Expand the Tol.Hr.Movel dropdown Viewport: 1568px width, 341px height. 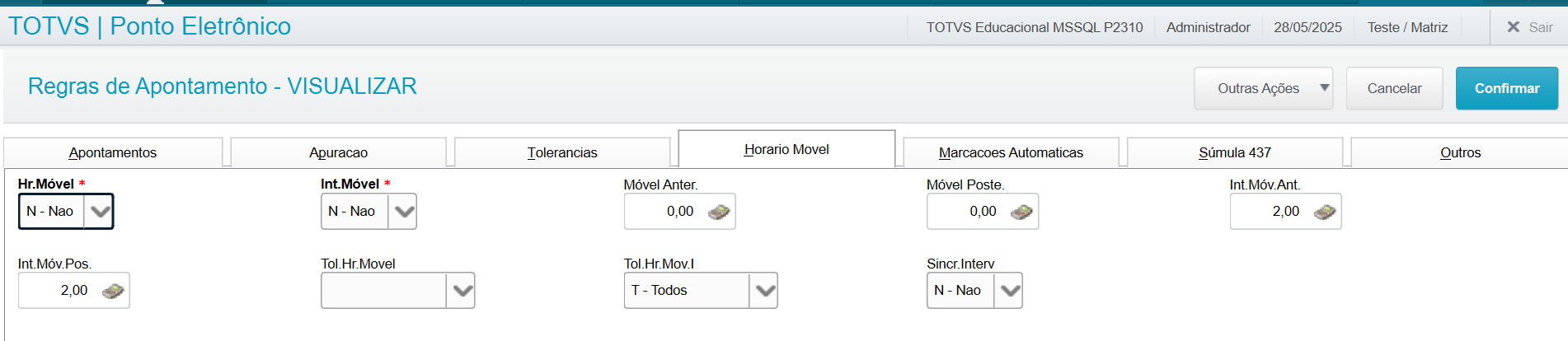(462, 291)
